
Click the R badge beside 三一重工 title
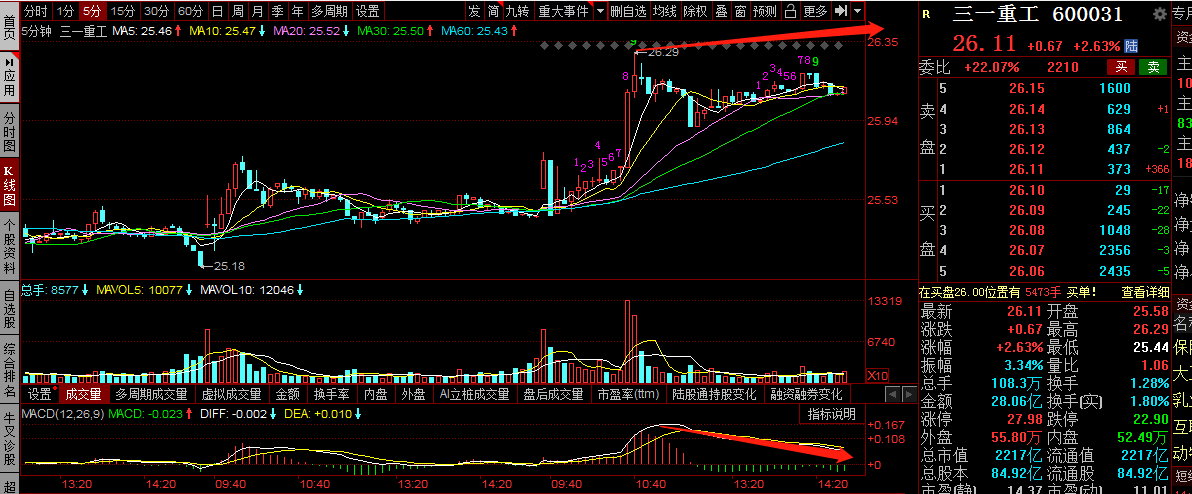point(926,14)
